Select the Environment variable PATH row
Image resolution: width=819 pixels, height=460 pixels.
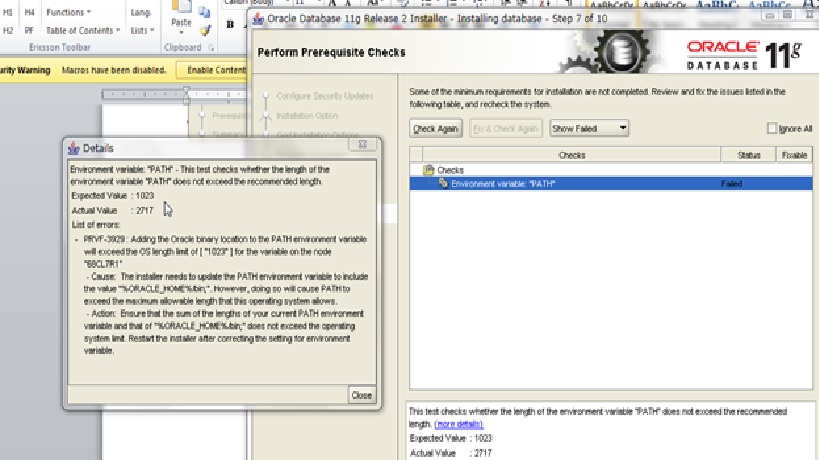580,184
